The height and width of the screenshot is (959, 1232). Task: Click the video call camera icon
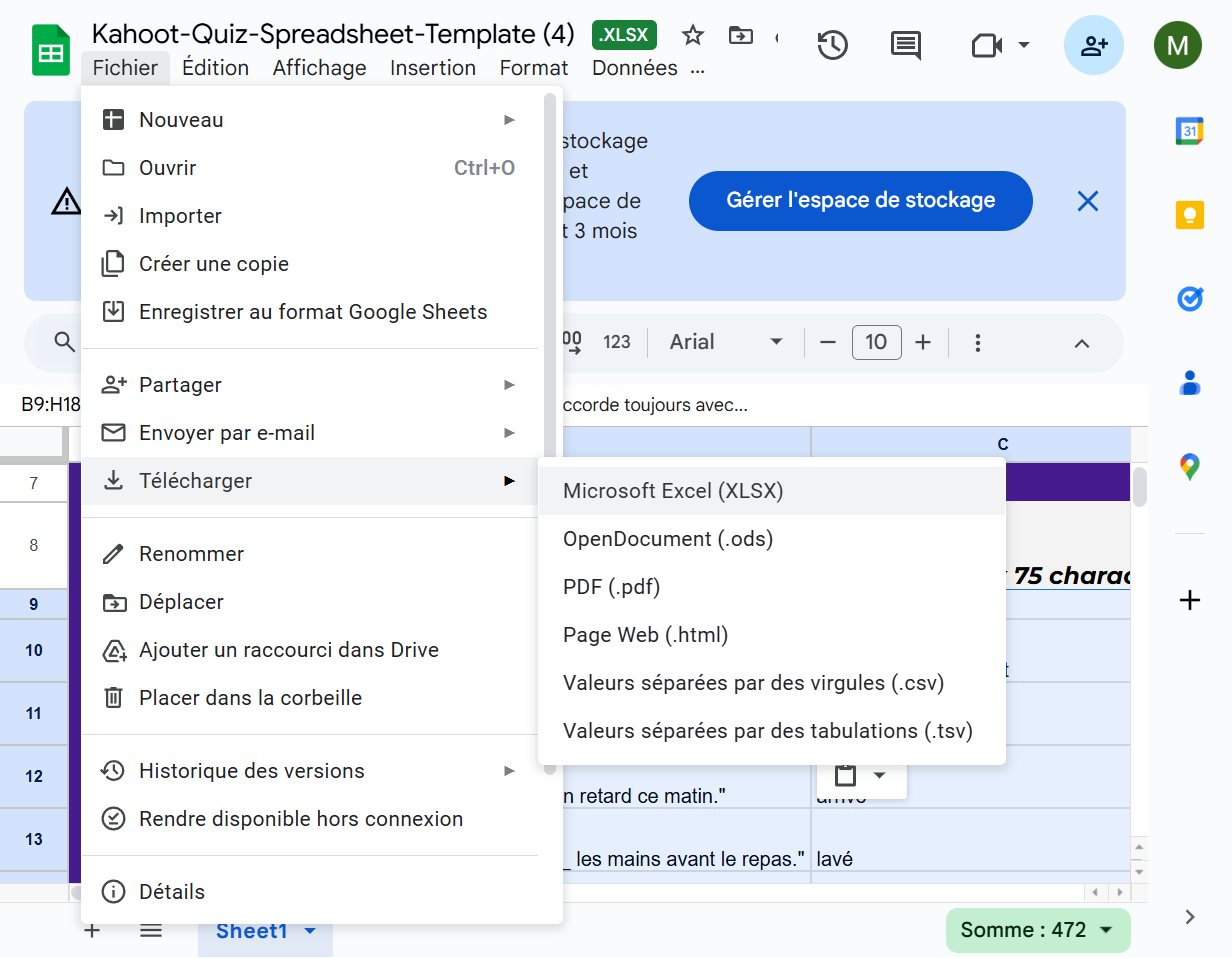pyautogui.click(x=986, y=45)
